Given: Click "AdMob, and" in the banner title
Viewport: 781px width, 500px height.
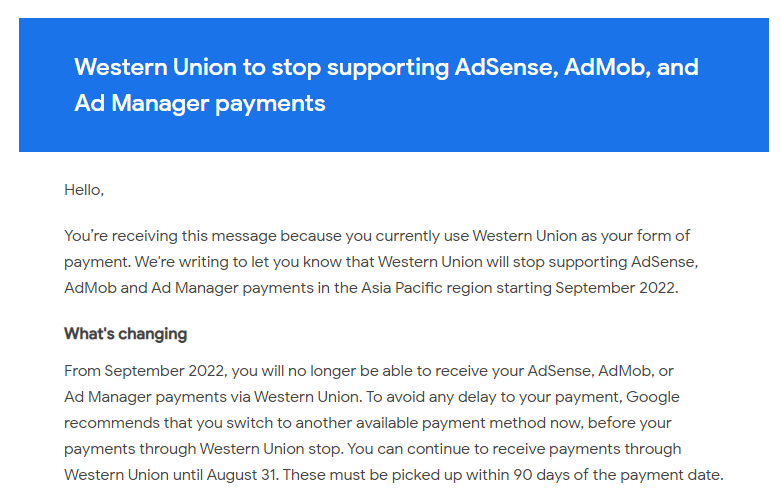Looking at the screenshot, I should (632, 67).
